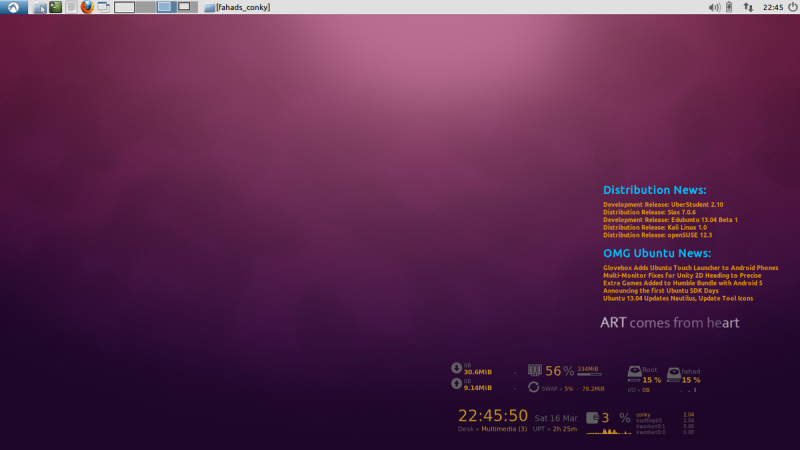Click the kworker/0:1 process entry

(x=651, y=426)
